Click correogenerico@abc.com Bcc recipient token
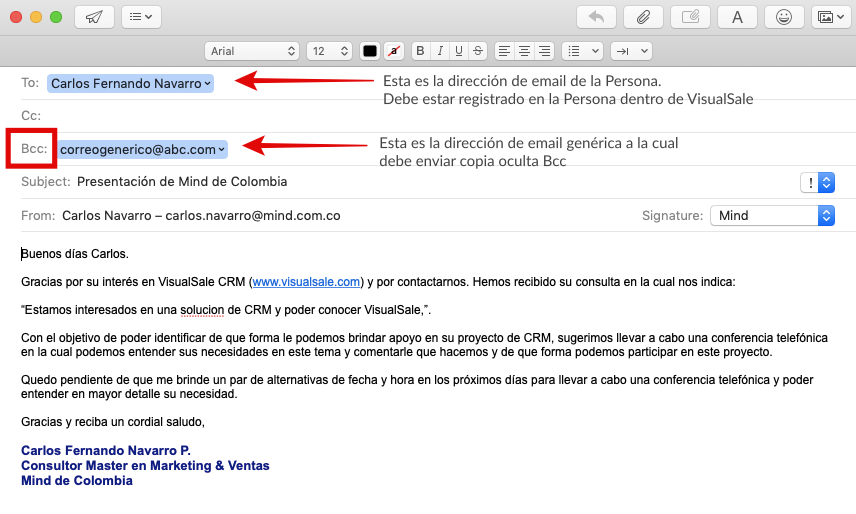 pos(142,150)
